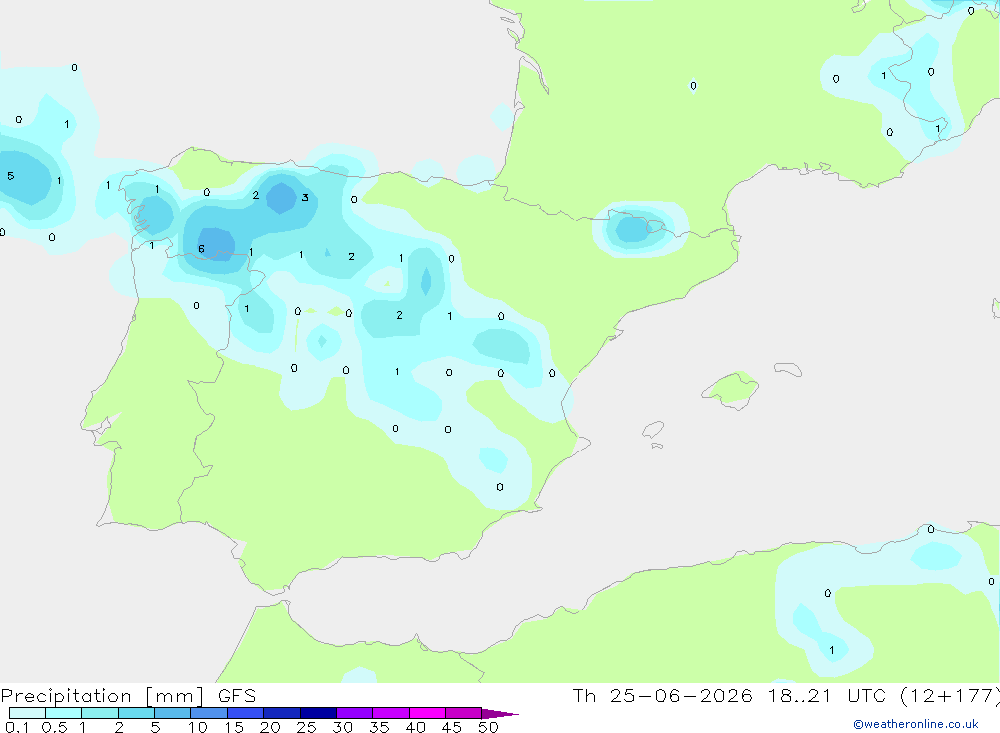The height and width of the screenshot is (733, 1000).
Task: Select the 1–2 mm legend swatch
Action: [99, 713]
